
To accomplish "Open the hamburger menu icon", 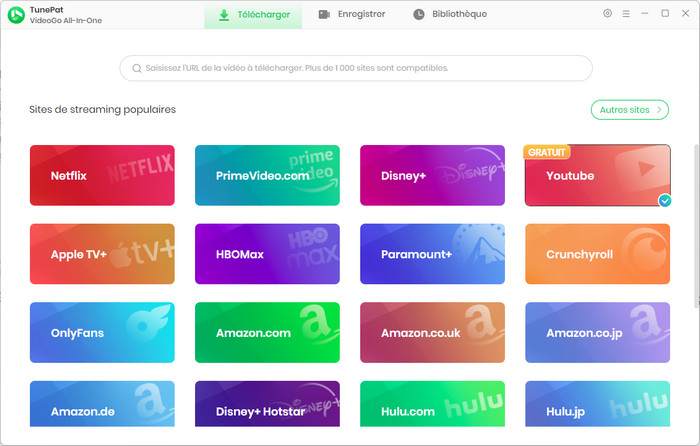I will coord(626,14).
